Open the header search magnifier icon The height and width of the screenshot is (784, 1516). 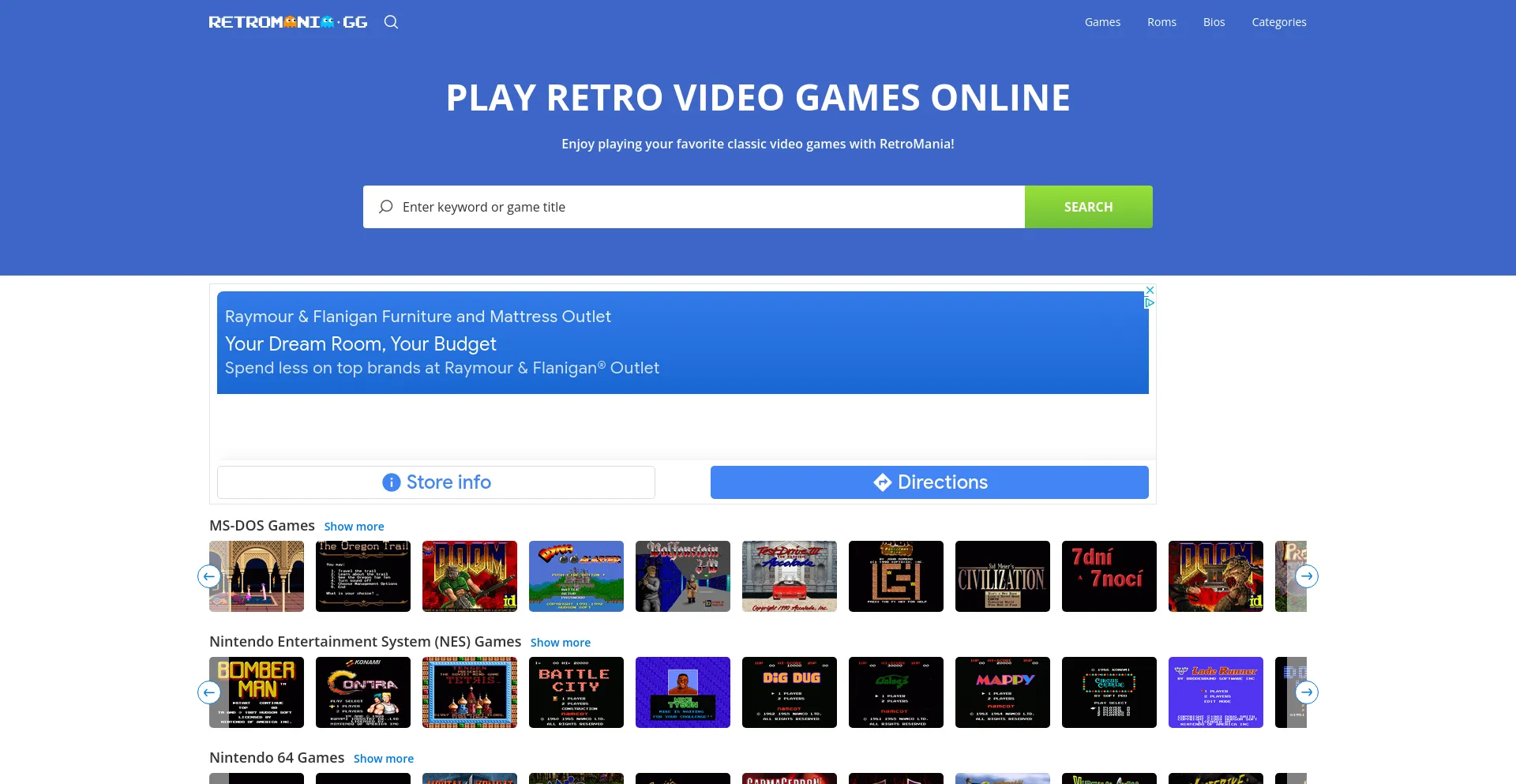point(391,22)
